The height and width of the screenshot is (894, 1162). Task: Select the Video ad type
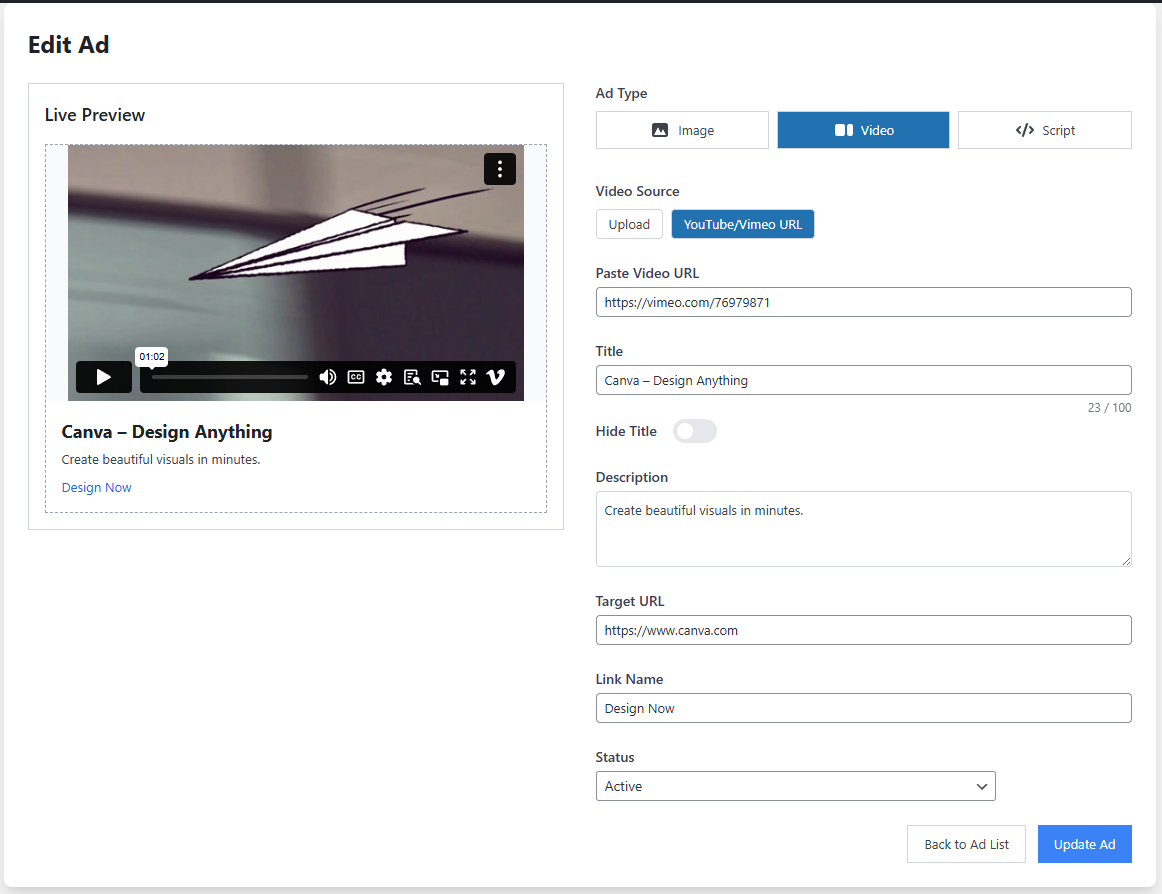tap(863, 130)
